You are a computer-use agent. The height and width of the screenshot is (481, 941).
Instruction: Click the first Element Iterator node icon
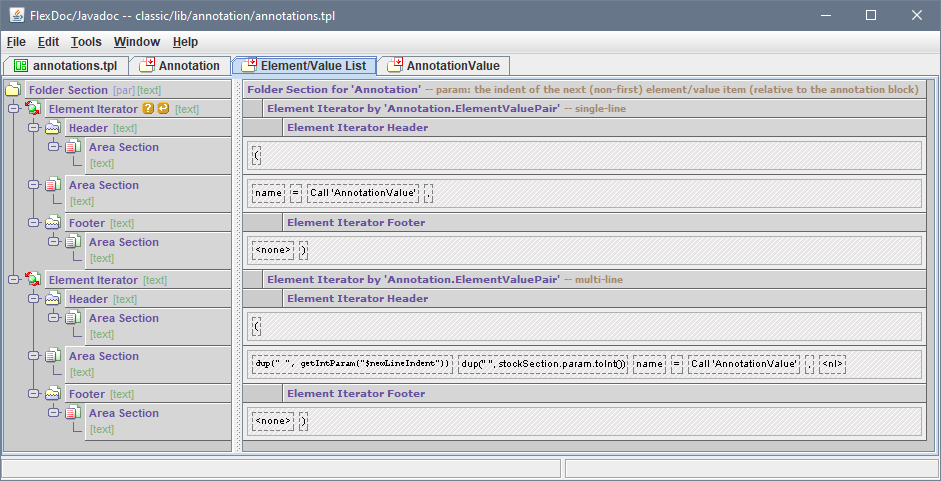(33, 109)
